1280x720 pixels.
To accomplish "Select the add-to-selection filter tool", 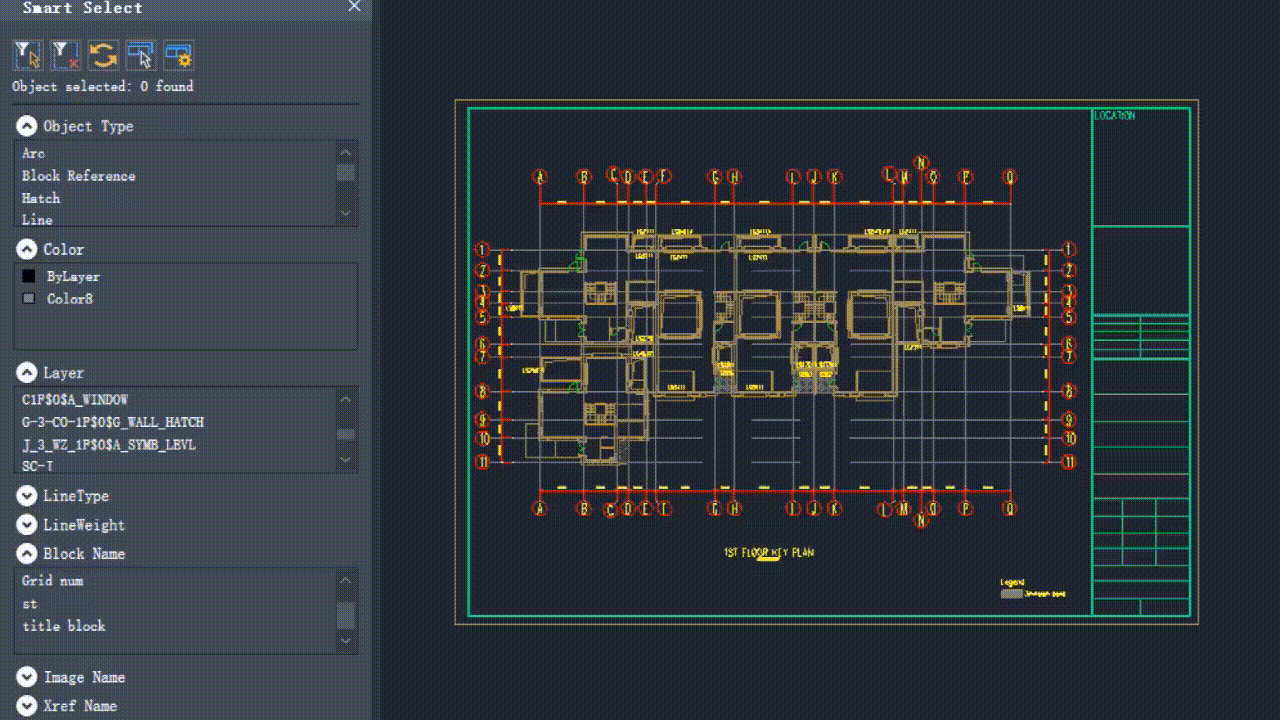I will (27, 55).
